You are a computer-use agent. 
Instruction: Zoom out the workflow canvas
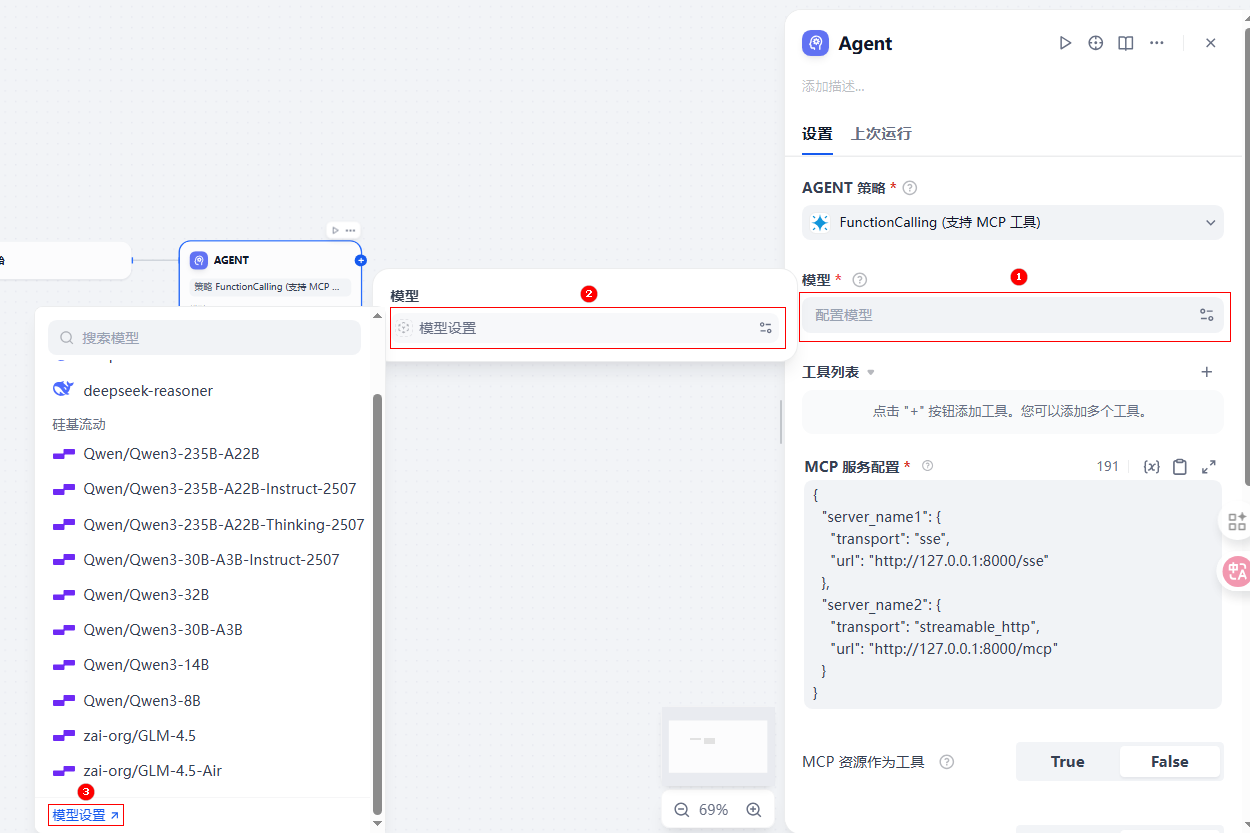tap(682, 810)
